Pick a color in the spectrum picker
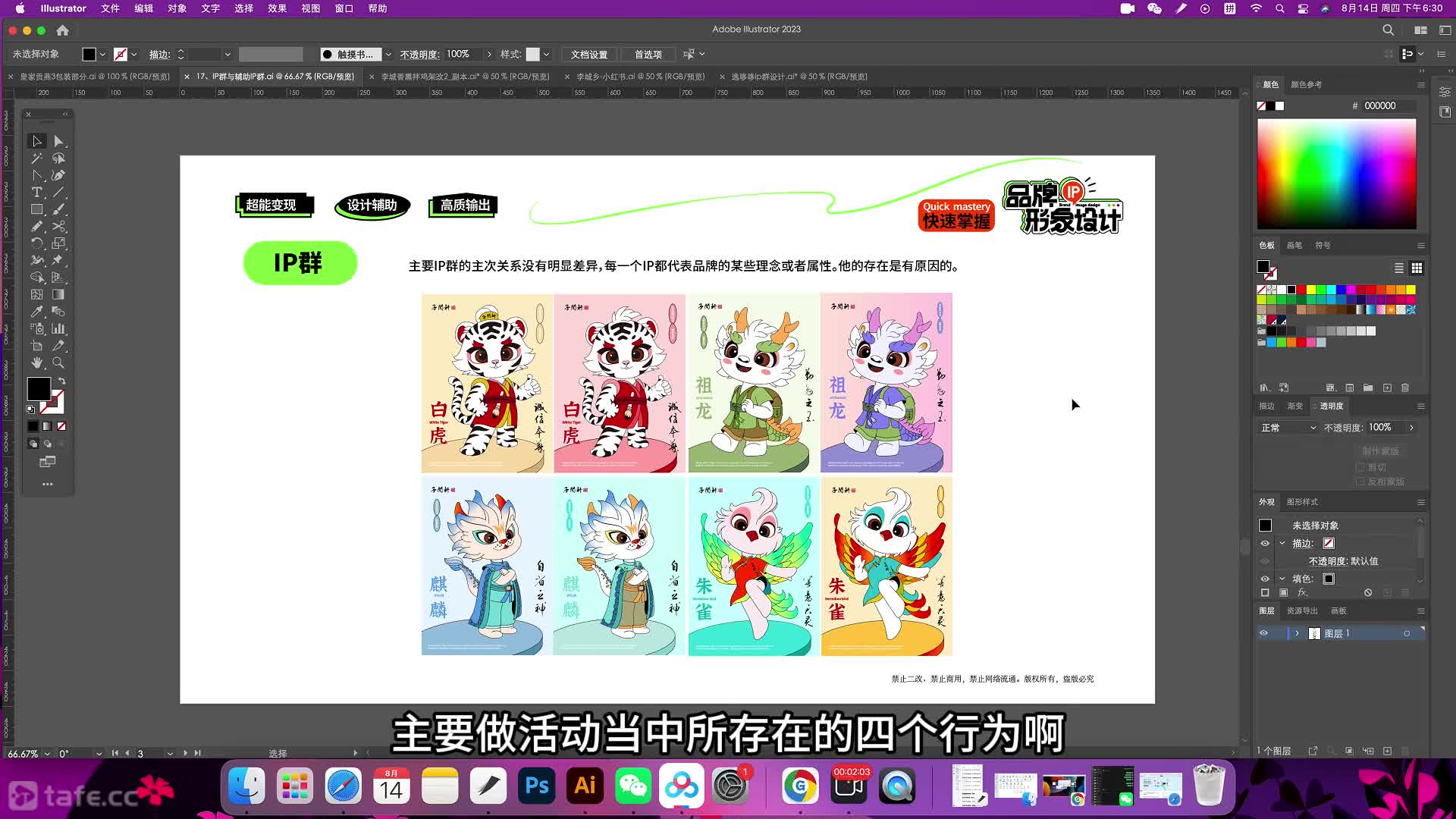Screen dimensions: 1456x819 coord(1336,174)
